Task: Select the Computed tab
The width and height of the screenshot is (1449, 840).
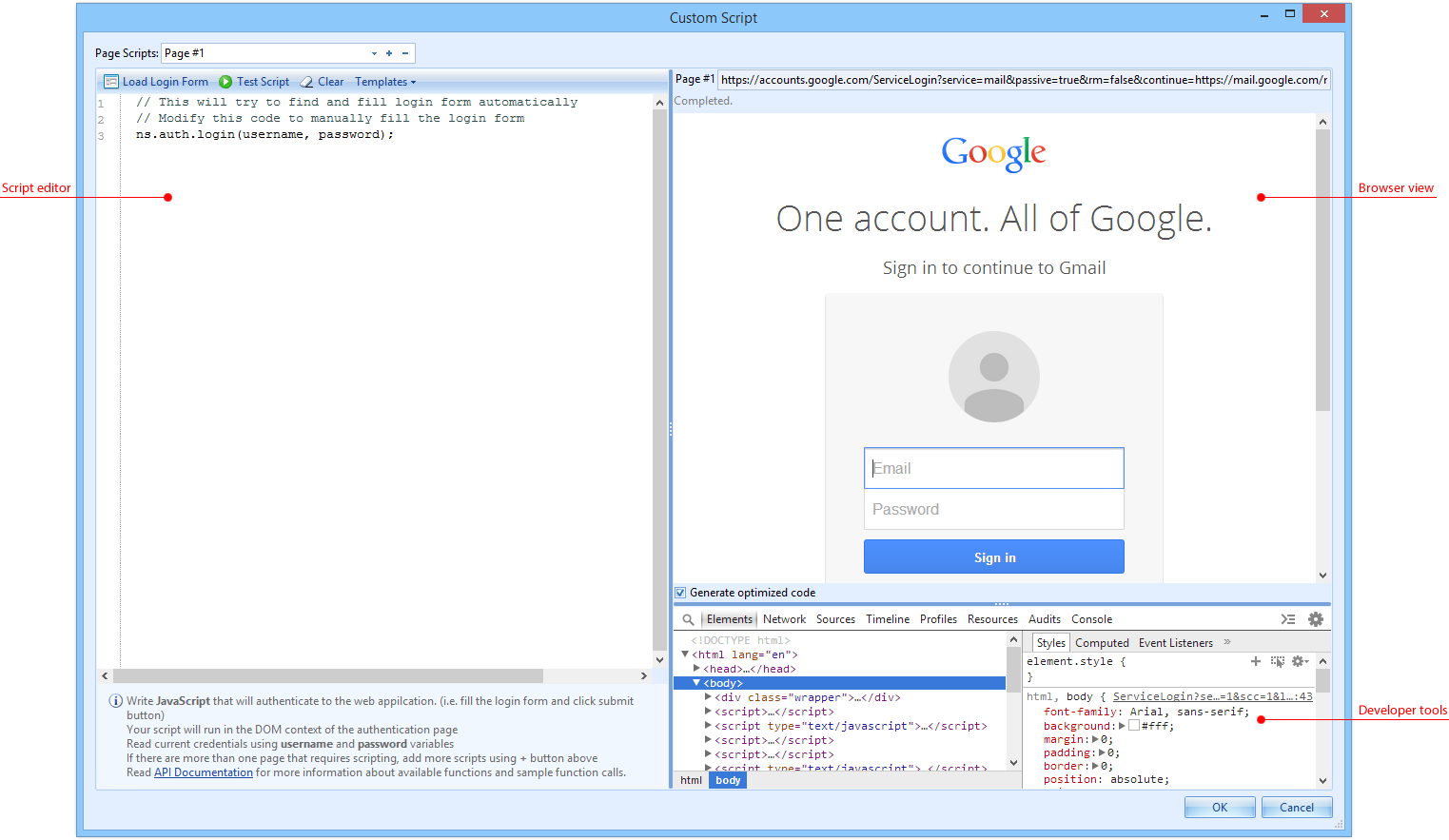Action: pos(1102,643)
